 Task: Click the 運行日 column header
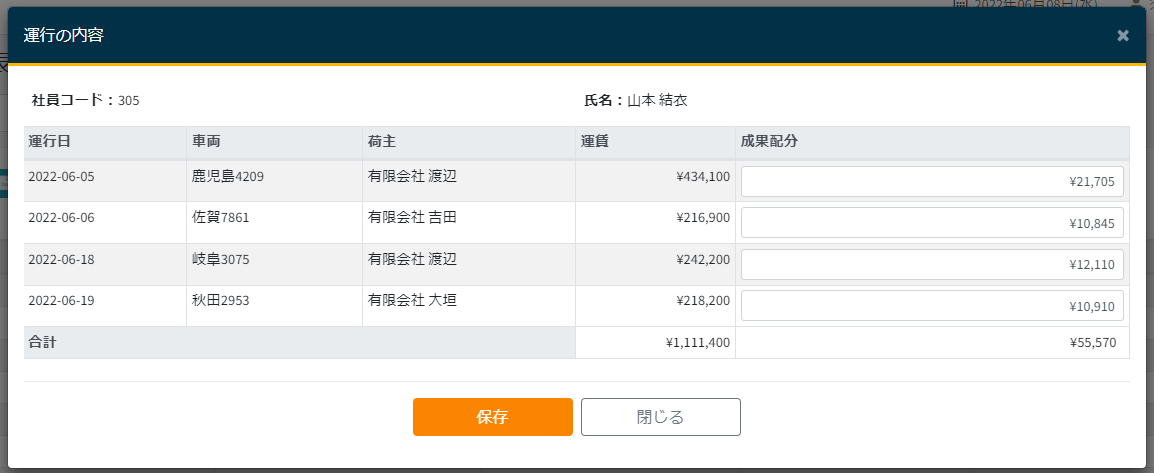click(x=49, y=141)
